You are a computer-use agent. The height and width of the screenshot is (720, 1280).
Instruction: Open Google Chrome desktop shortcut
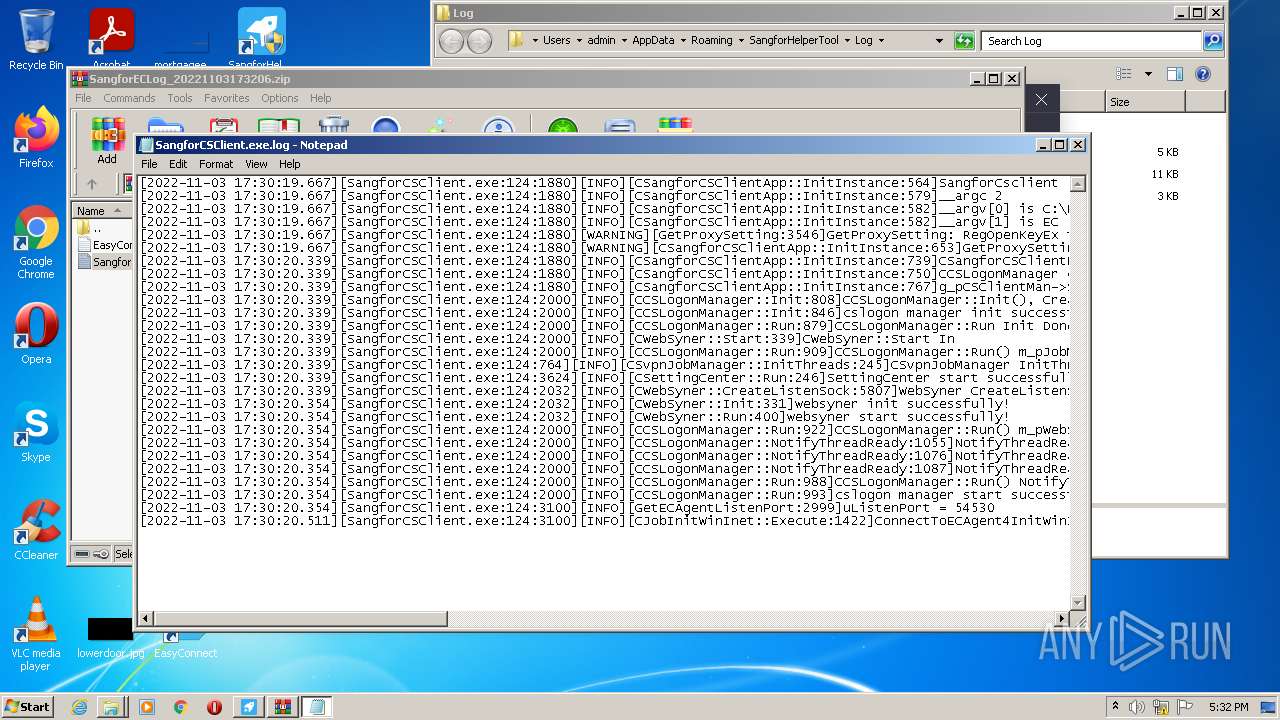pyautogui.click(x=36, y=243)
